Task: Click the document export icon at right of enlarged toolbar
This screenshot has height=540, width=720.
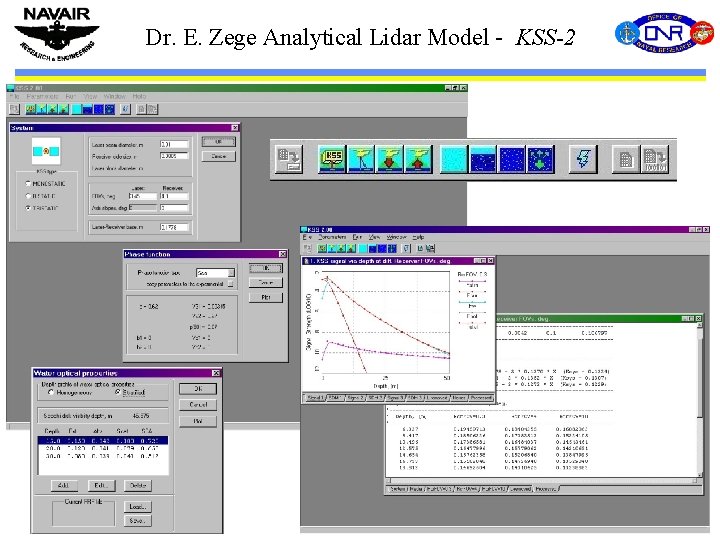Action: click(655, 159)
